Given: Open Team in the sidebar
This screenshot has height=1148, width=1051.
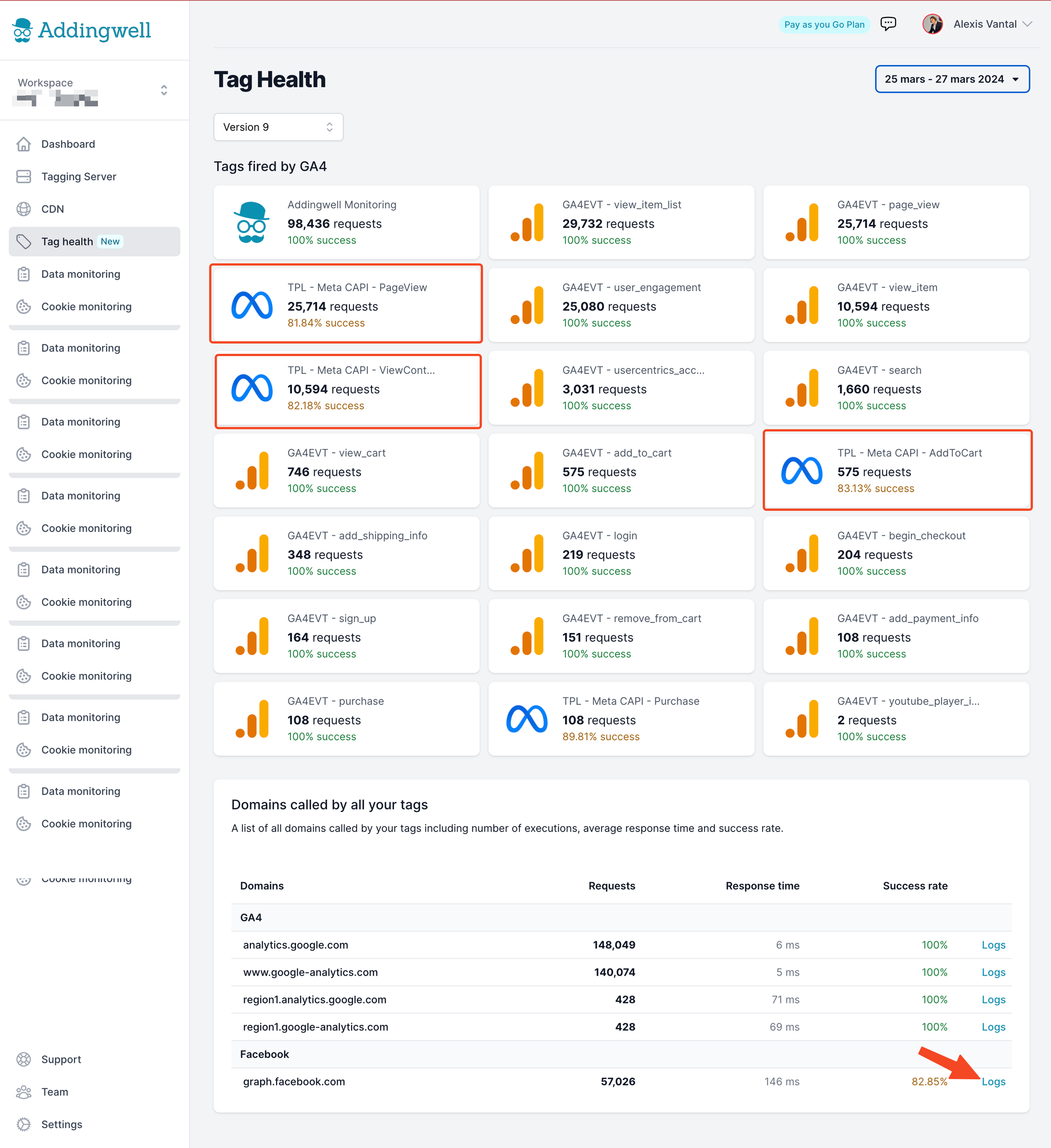Looking at the screenshot, I should pos(94,1092).
